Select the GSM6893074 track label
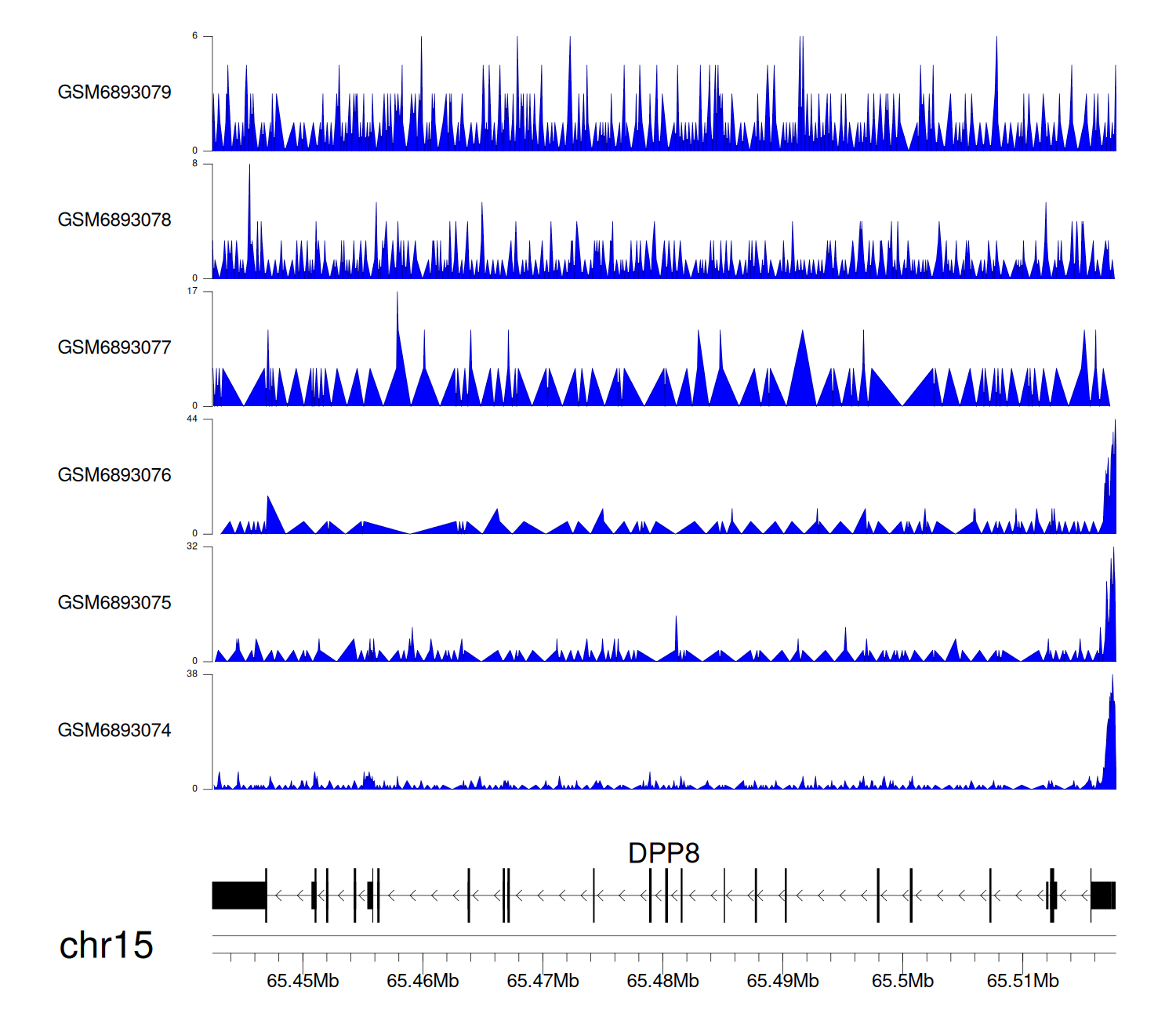The width and height of the screenshot is (1176, 1035). pos(114,731)
